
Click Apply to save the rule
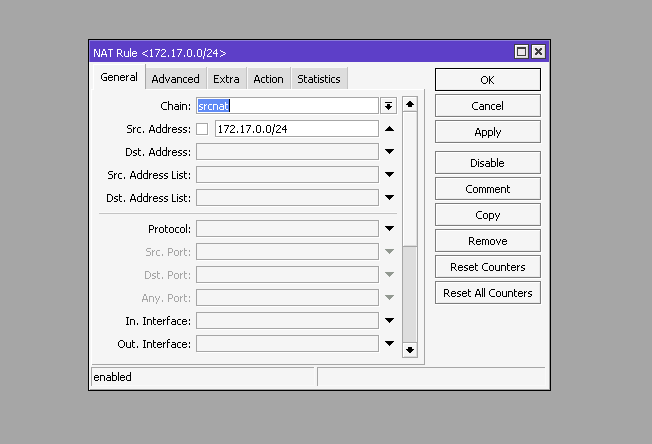[x=487, y=132]
